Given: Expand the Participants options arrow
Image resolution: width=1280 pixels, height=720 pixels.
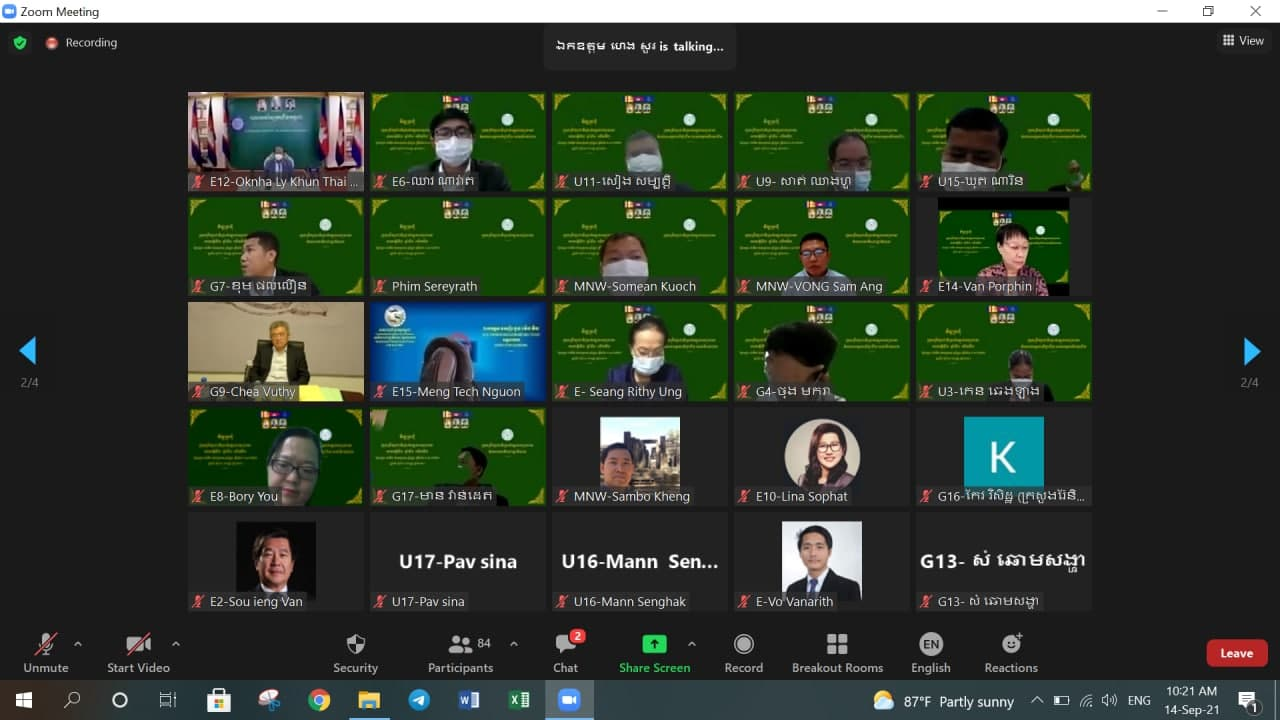Looking at the screenshot, I should click(x=514, y=644).
